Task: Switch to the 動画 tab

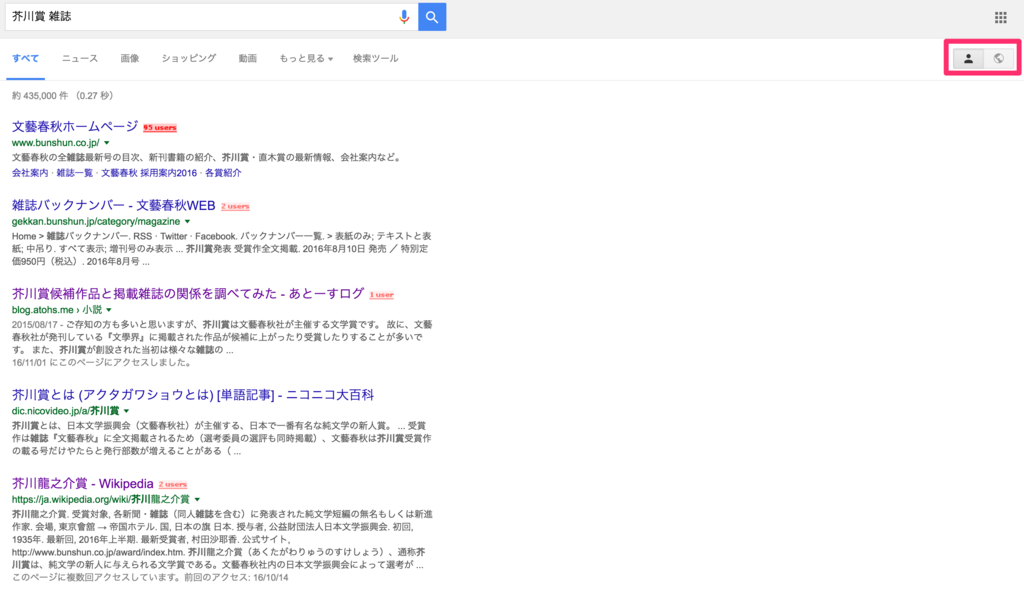Action: (248, 58)
